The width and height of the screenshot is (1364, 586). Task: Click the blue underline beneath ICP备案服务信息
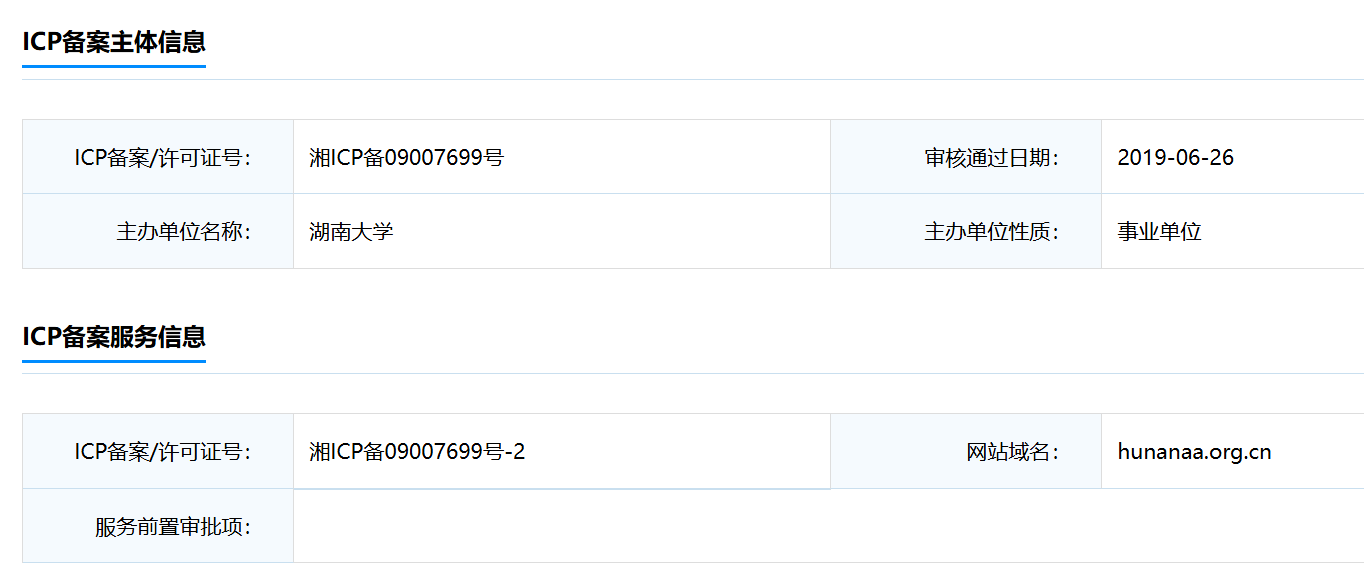pos(114,361)
